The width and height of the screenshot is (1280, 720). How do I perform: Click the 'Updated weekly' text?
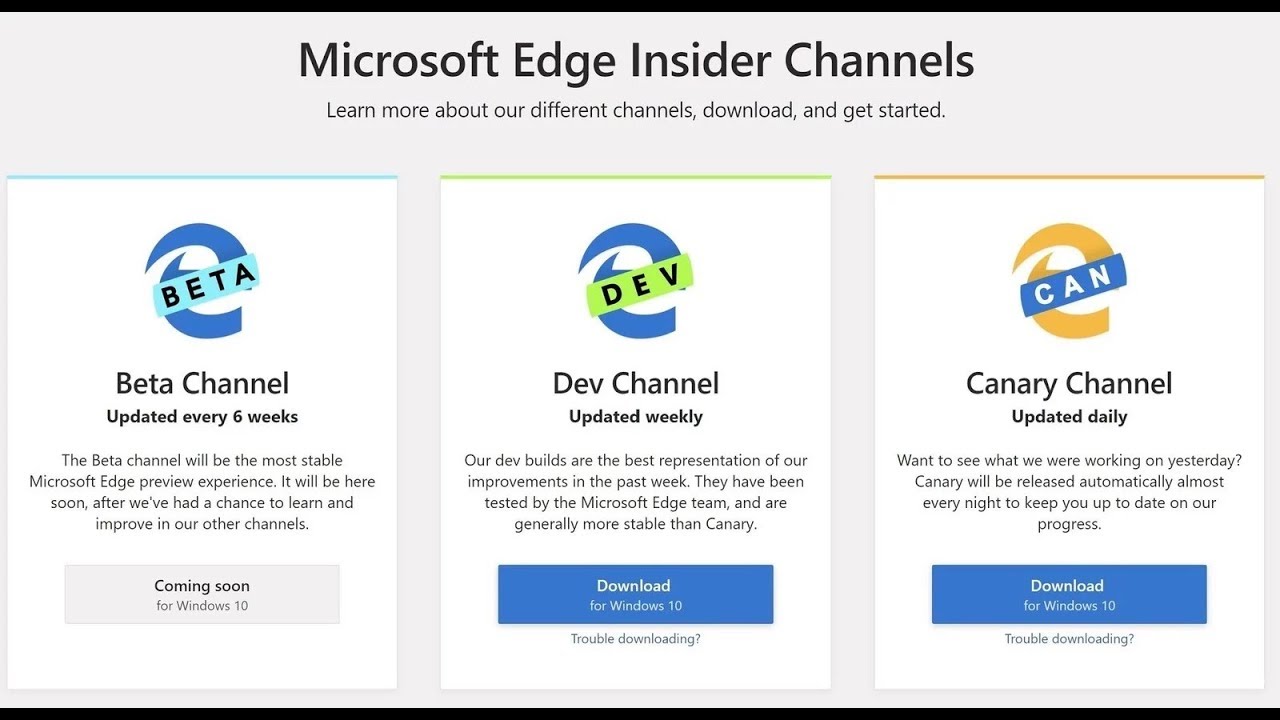(635, 417)
